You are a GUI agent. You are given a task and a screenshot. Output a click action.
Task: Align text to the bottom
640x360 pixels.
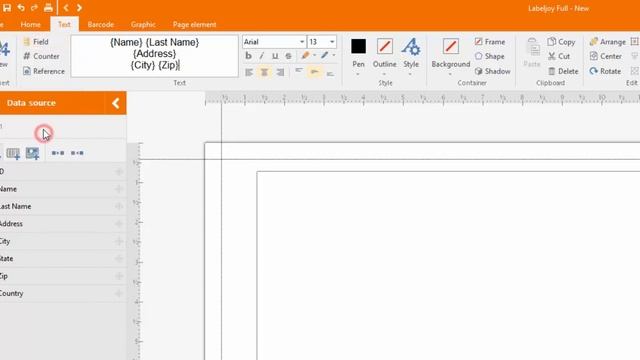point(330,73)
